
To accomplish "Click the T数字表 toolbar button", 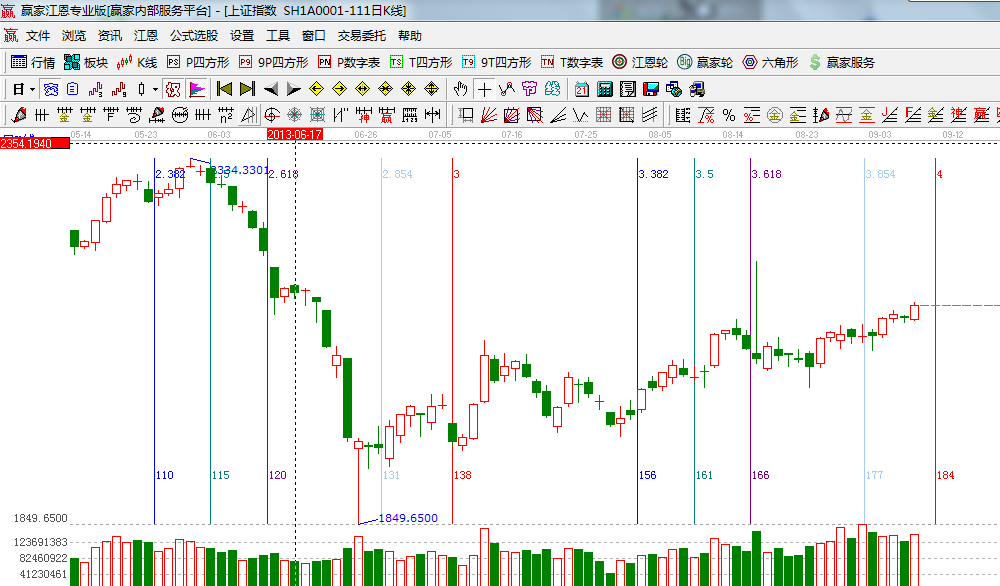I will (571, 62).
